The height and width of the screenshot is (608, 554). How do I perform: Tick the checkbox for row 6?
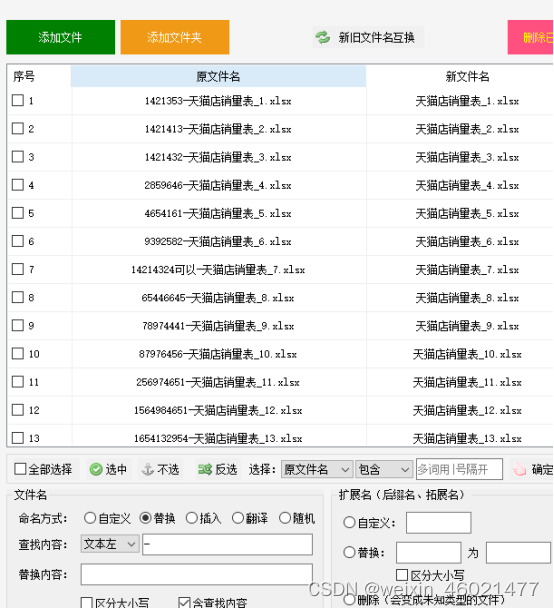pyautogui.click(x=18, y=241)
